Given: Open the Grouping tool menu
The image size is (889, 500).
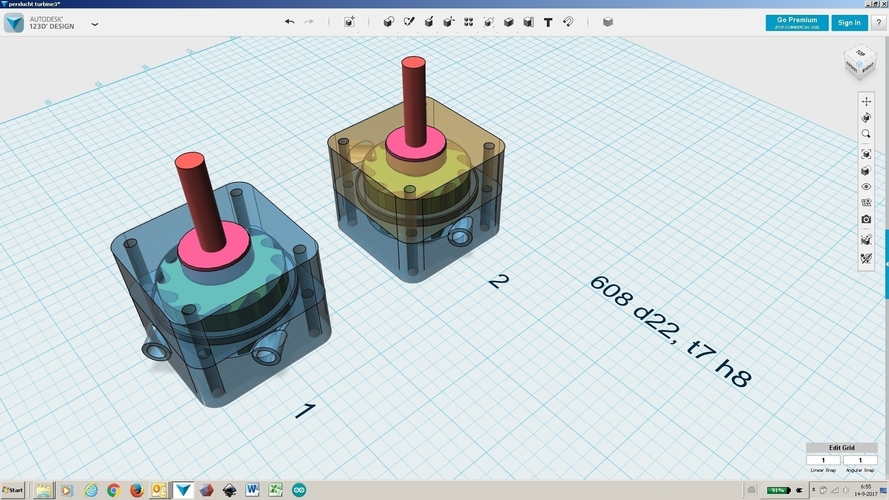Looking at the screenshot, I should tap(489, 22).
